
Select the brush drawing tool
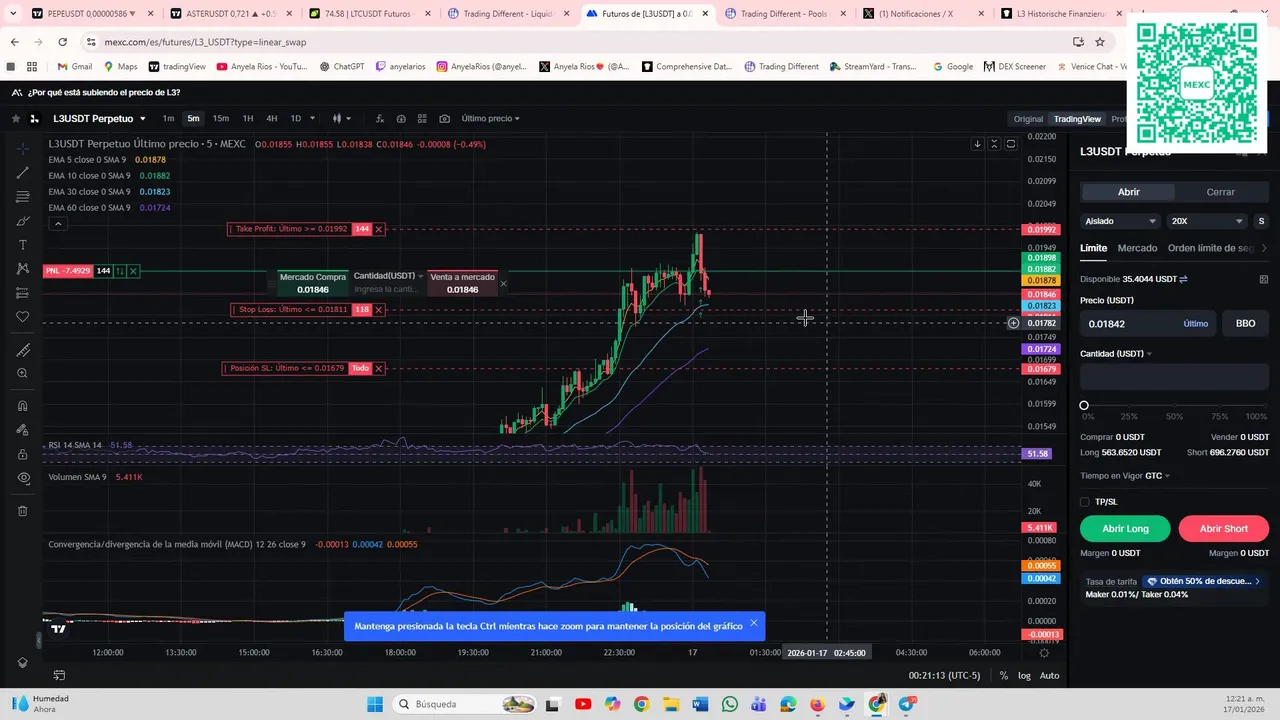[x=23, y=221]
